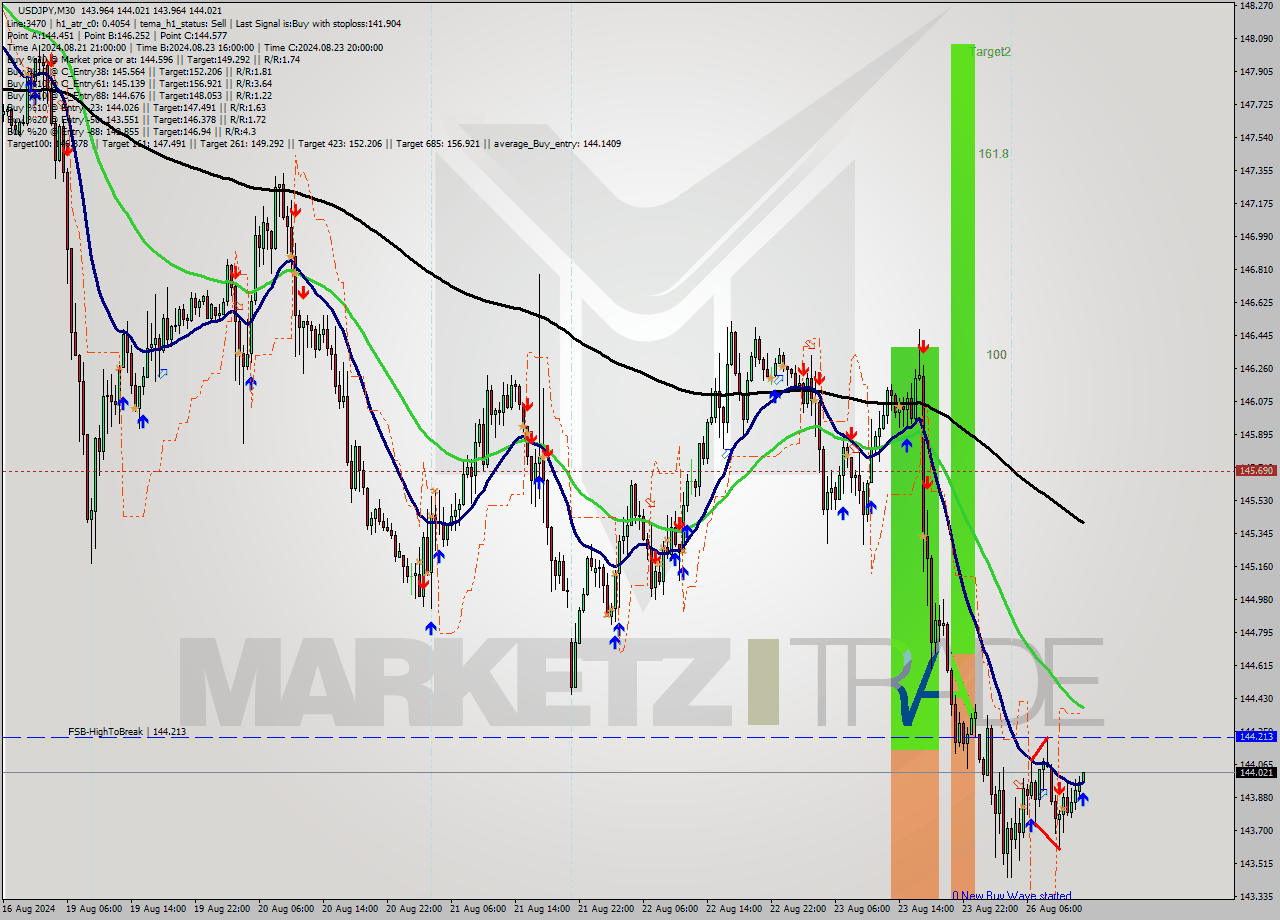The height and width of the screenshot is (920, 1280).
Task: Click 'Time C:2024.08.23 20:00:00' text
Action: [x=324, y=47]
